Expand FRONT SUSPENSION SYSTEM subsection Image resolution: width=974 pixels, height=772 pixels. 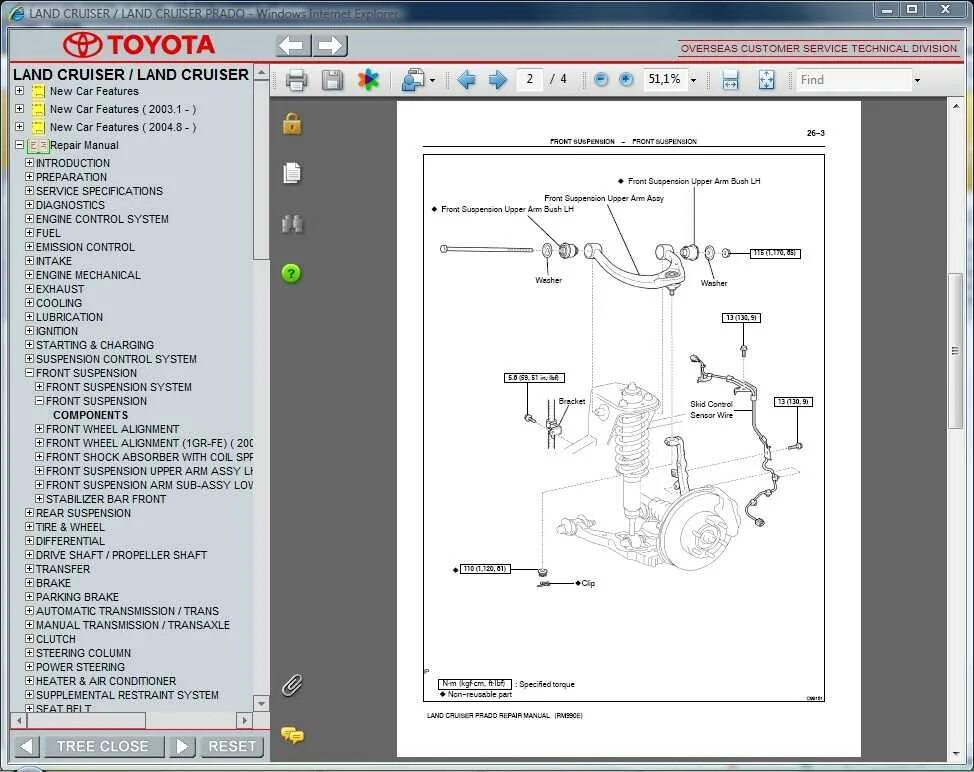pyautogui.click(x=39, y=387)
